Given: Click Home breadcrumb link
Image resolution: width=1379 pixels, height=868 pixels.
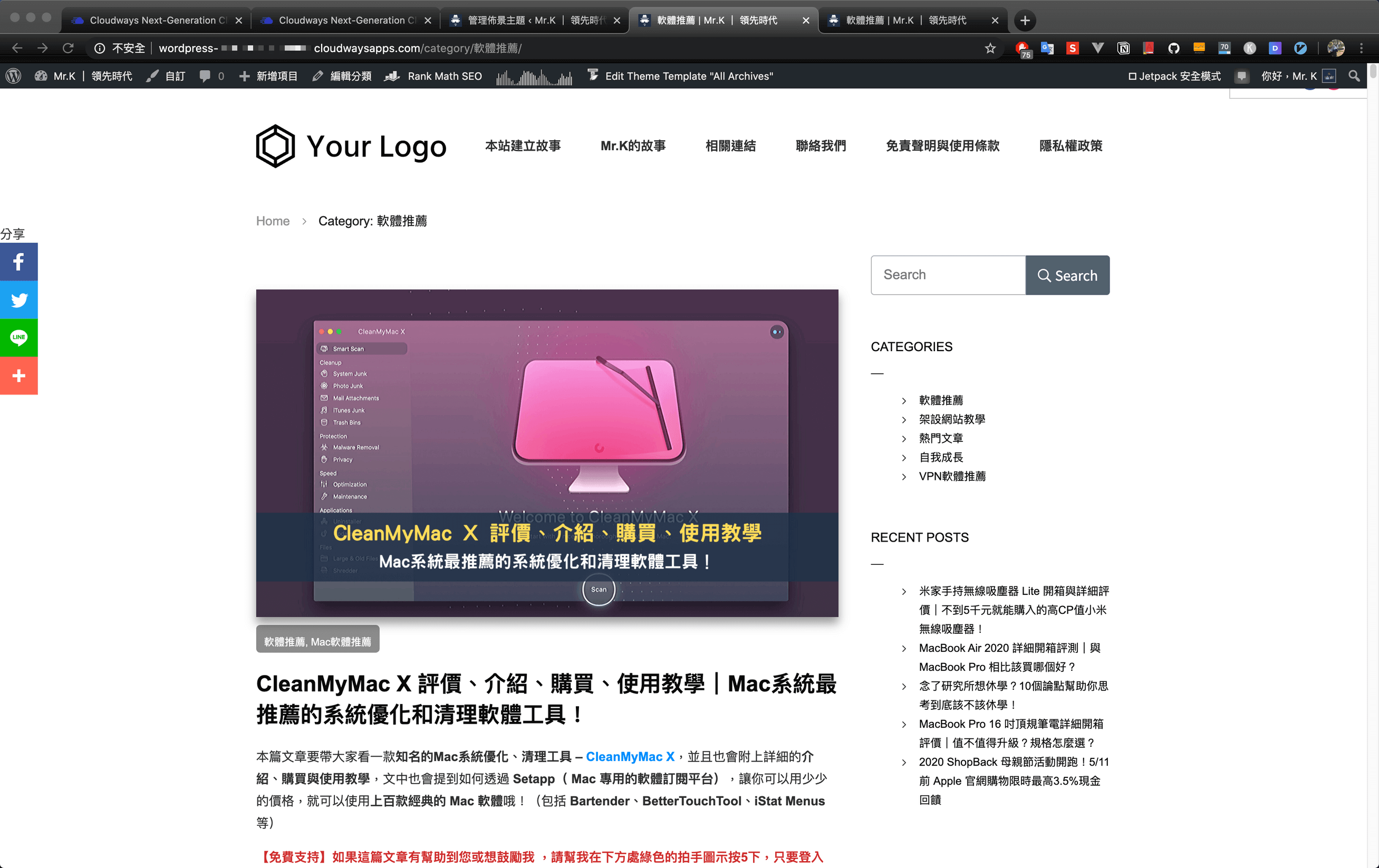Looking at the screenshot, I should tap(273, 221).
